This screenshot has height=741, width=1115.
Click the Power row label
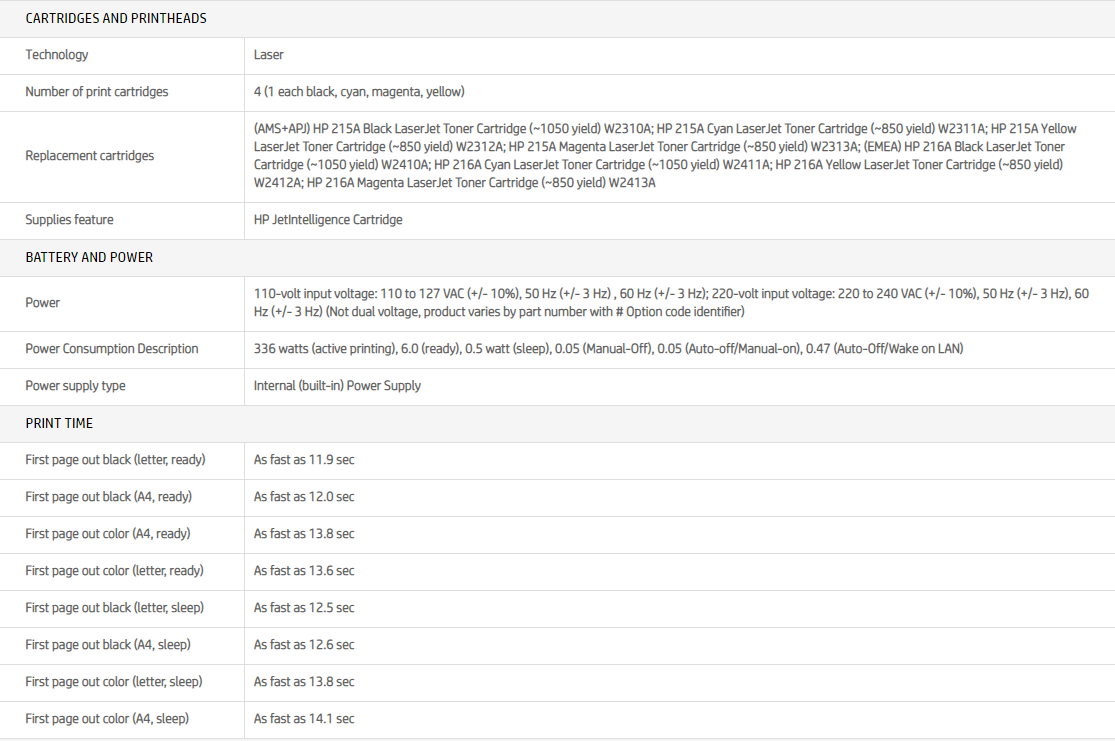tap(43, 303)
